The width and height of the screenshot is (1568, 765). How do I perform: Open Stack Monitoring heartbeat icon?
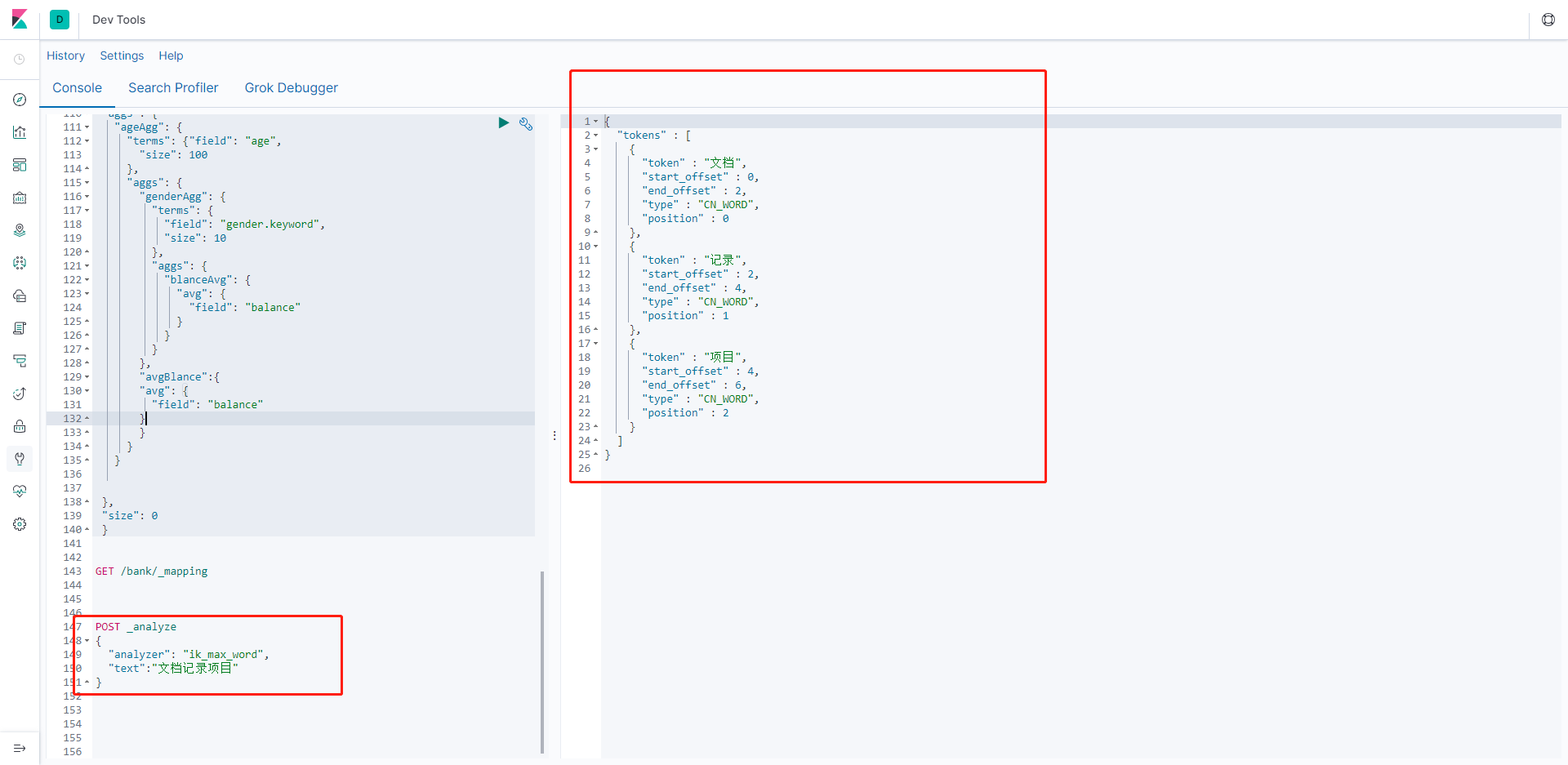click(20, 491)
